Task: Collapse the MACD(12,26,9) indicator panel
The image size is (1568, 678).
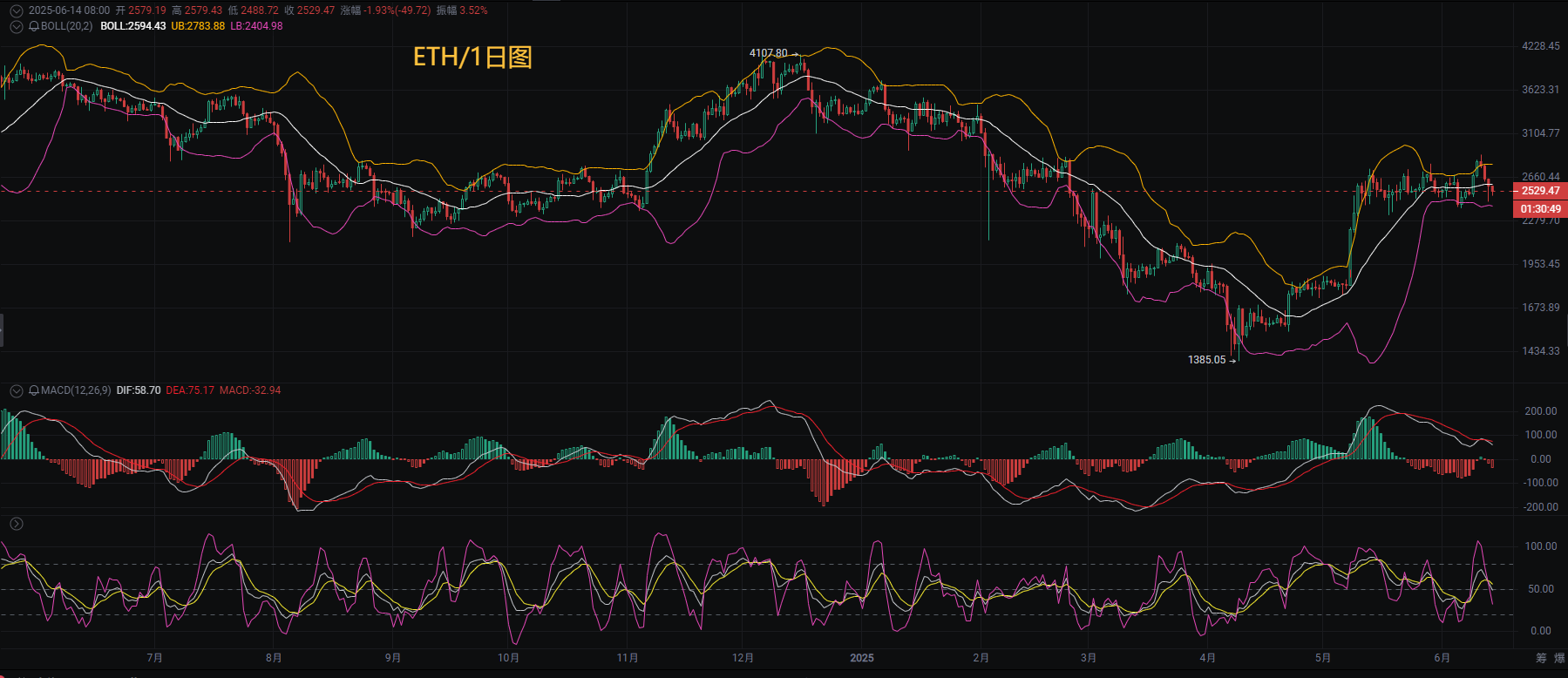Action: point(16,390)
